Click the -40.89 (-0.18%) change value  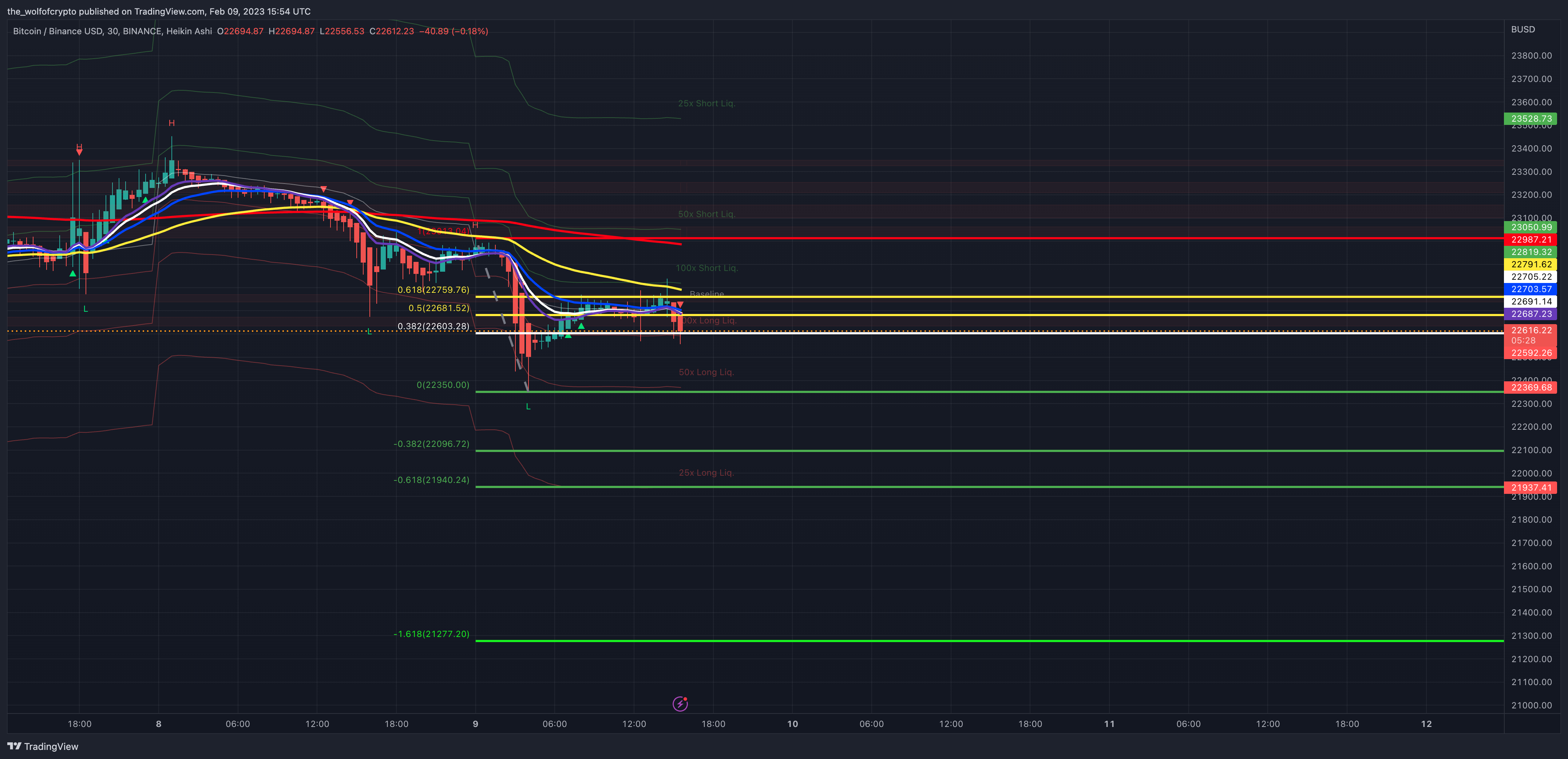pyautogui.click(x=454, y=31)
